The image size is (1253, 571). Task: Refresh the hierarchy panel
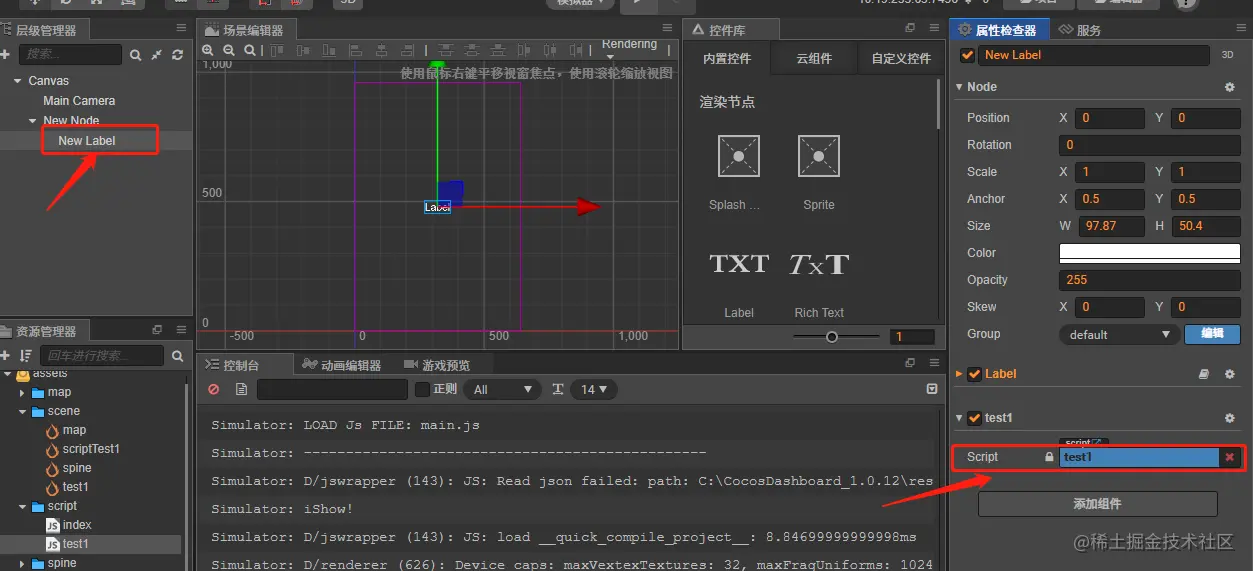[x=178, y=54]
